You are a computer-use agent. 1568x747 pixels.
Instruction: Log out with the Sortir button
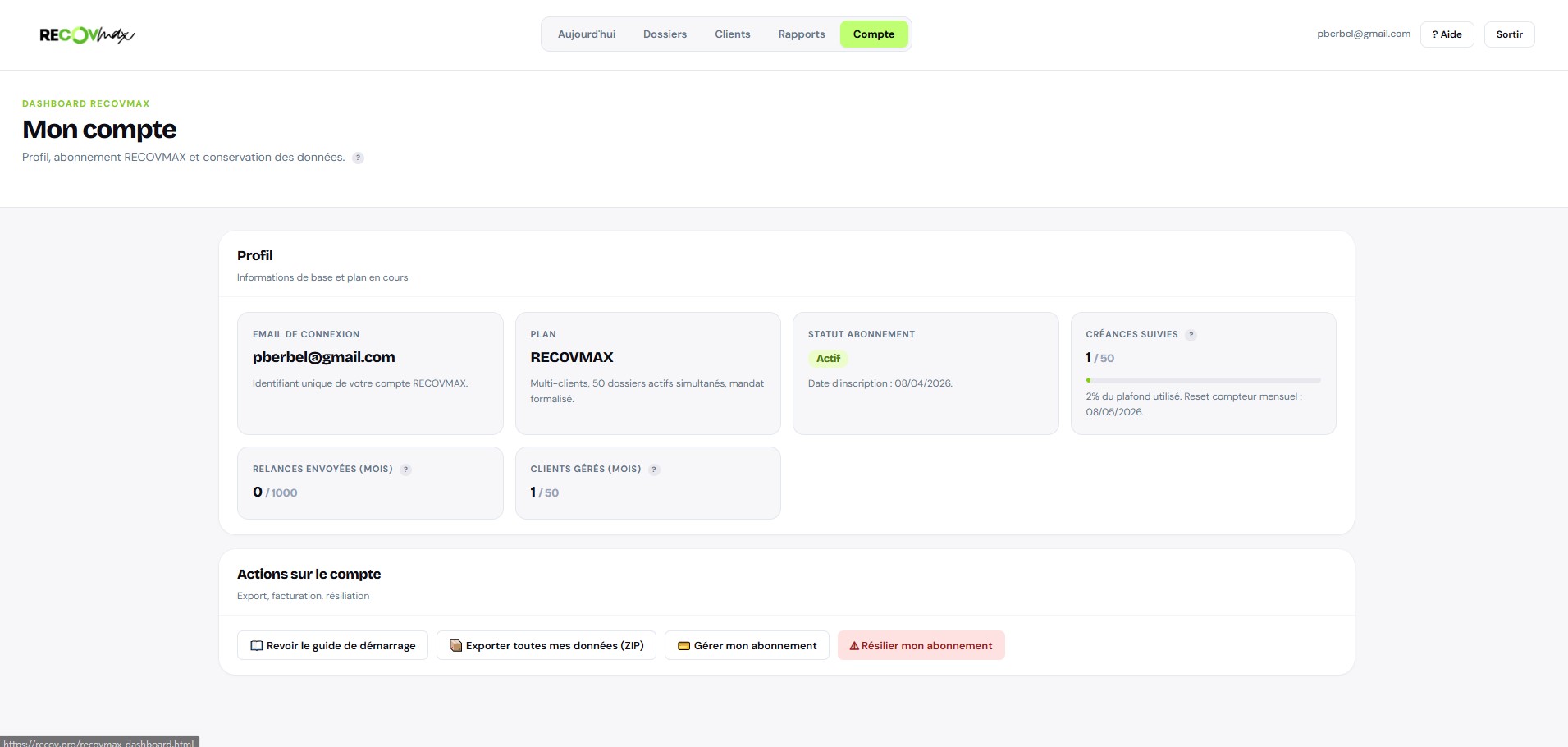click(1509, 34)
